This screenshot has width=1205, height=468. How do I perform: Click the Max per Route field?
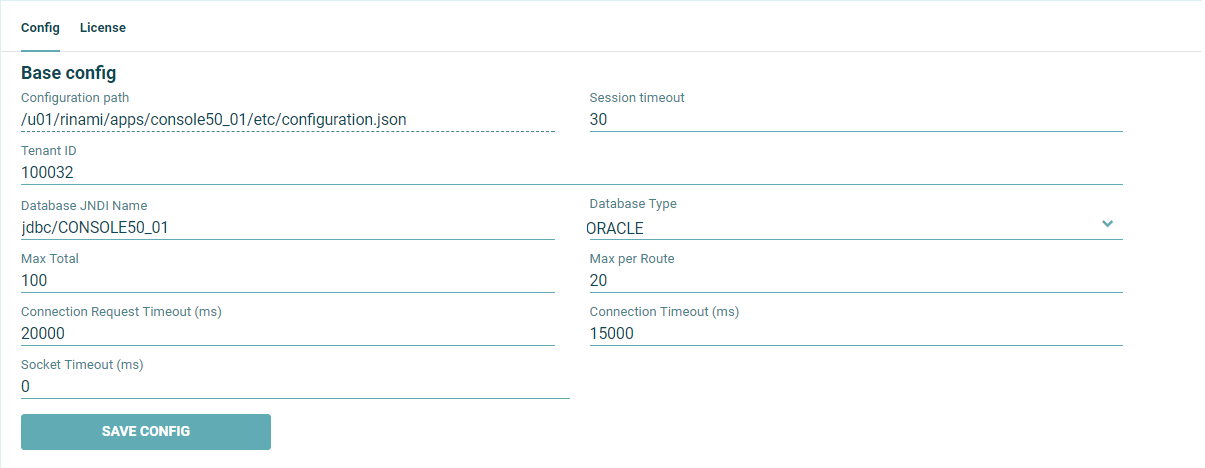pos(855,280)
